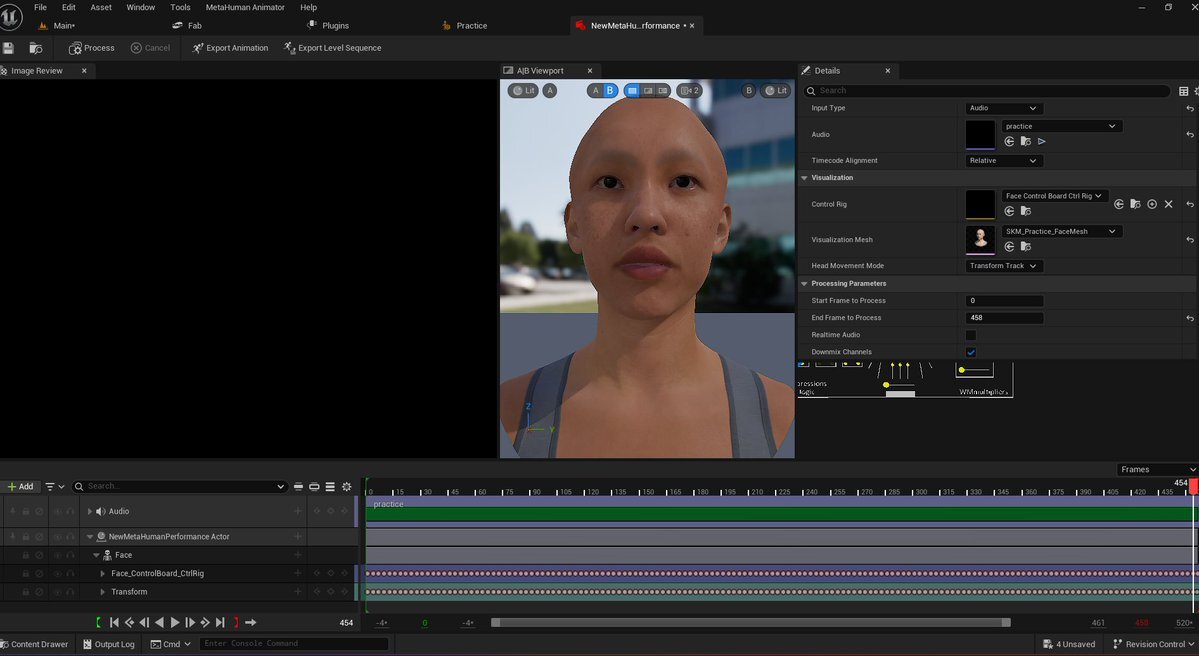
Task: Uncheck the Downmix Channels checkbox
Action: (971, 352)
